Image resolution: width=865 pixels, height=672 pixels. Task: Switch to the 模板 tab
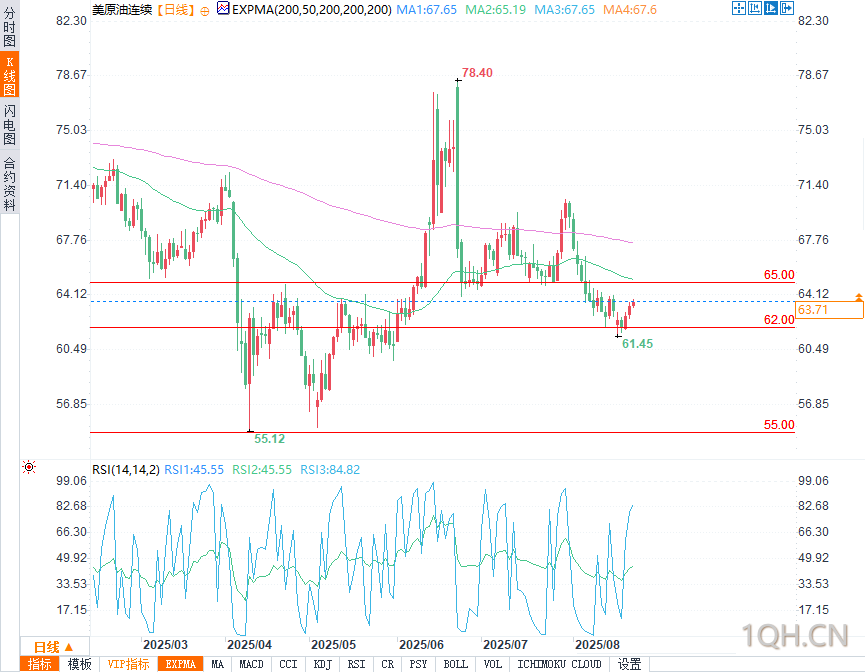pyautogui.click(x=79, y=664)
